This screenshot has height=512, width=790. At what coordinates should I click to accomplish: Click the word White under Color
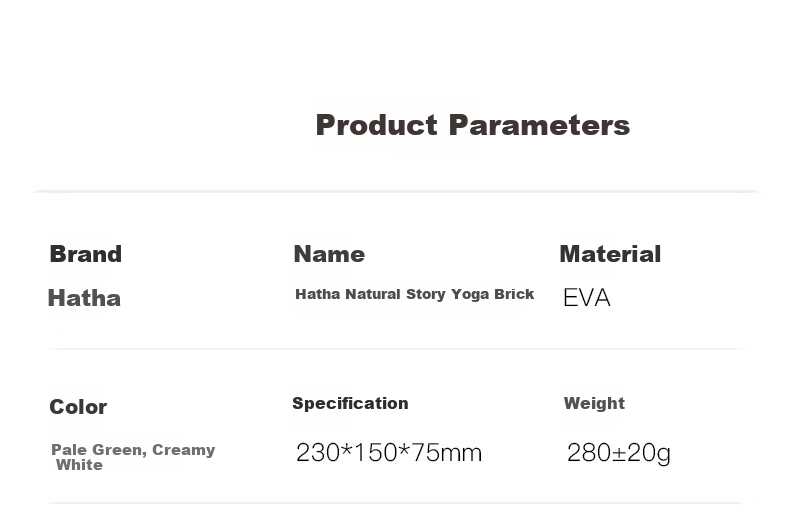79,465
